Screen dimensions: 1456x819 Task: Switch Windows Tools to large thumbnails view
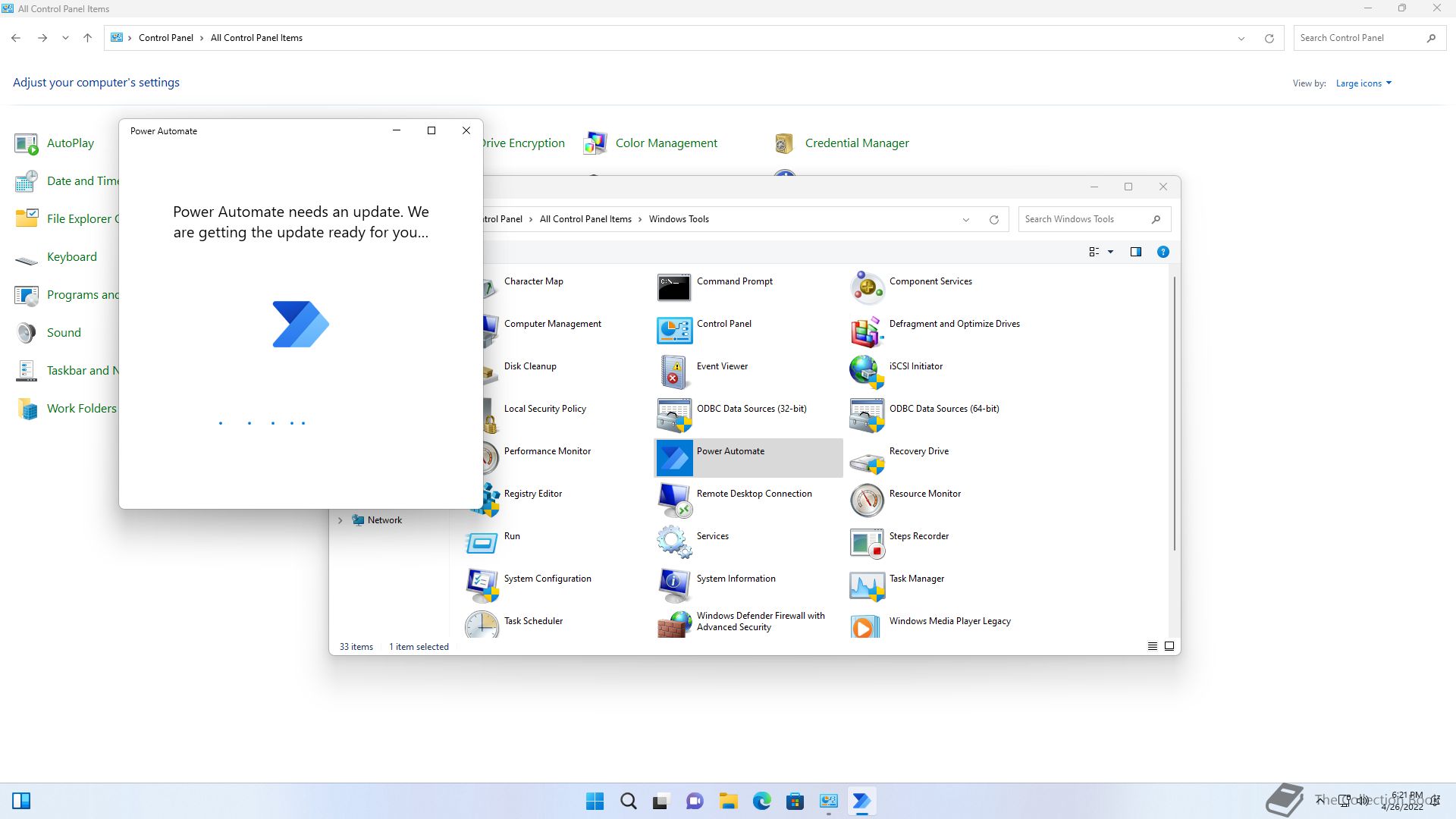click(1169, 646)
